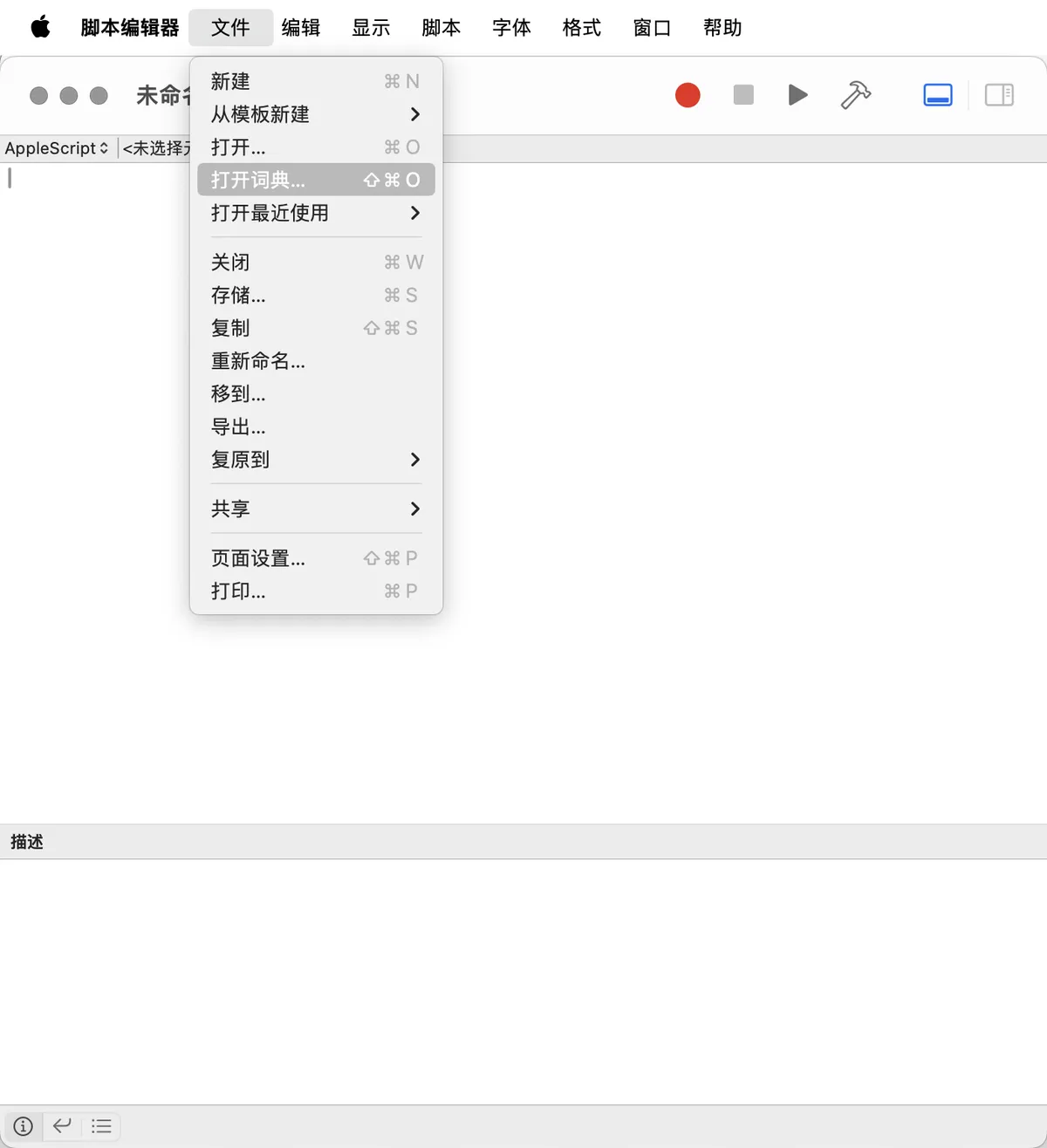Select 打开词典... menu item
The width and height of the screenshot is (1047, 1148).
[x=316, y=180]
